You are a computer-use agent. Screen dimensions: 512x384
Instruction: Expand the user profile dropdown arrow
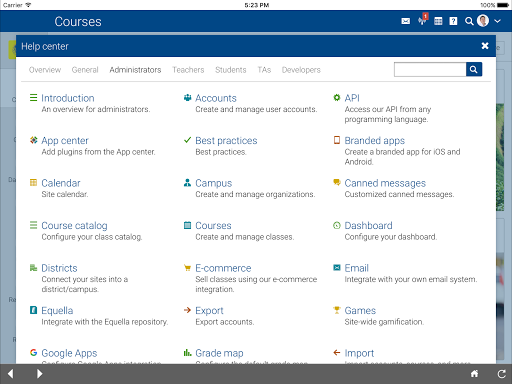click(497, 21)
